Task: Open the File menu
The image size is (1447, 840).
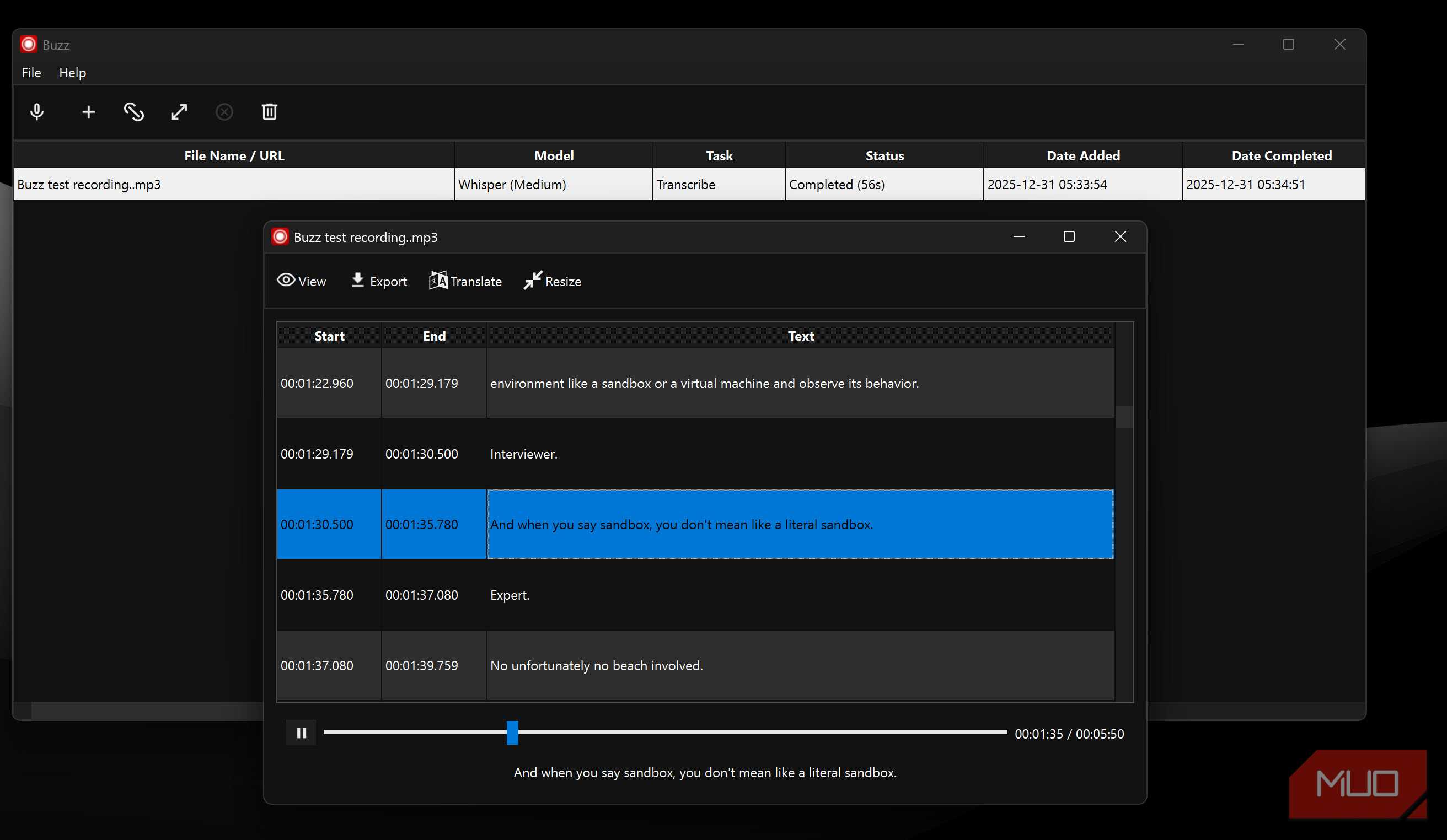Action: pyautogui.click(x=31, y=72)
